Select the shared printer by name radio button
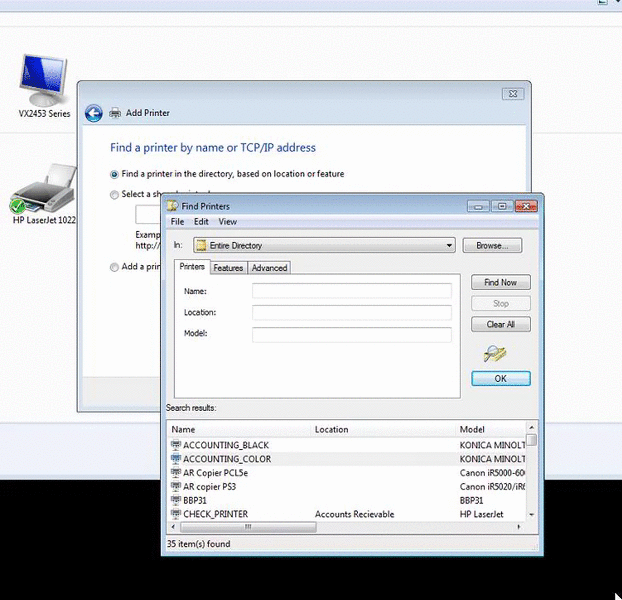Image resolution: width=622 pixels, height=600 pixels. [x=115, y=194]
